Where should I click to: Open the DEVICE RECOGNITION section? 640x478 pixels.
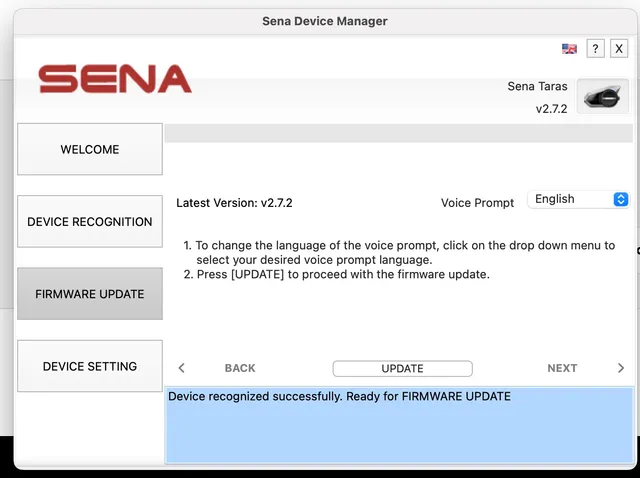(x=90, y=221)
